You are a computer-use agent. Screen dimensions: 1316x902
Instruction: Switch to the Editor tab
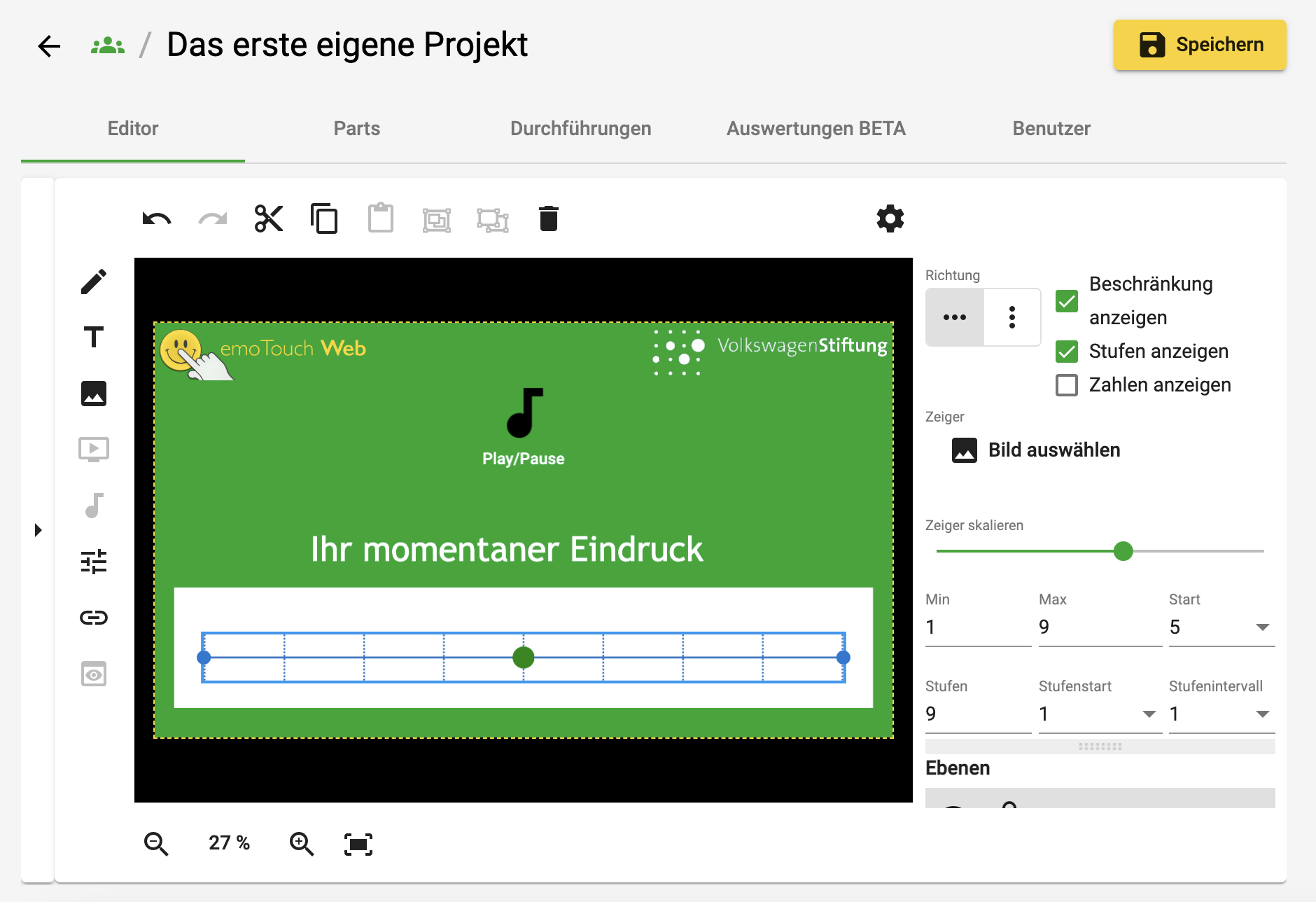coord(133,128)
